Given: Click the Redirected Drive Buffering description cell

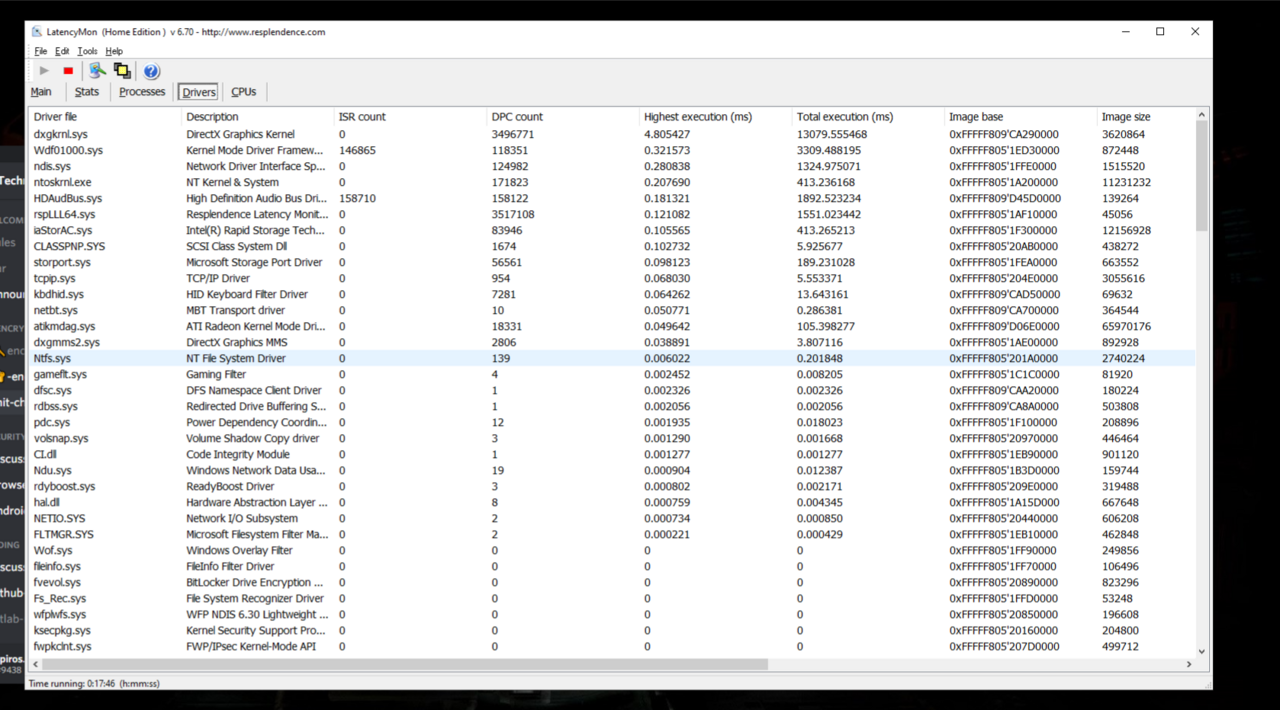Looking at the screenshot, I should pyautogui.click(x=256, y=406).
